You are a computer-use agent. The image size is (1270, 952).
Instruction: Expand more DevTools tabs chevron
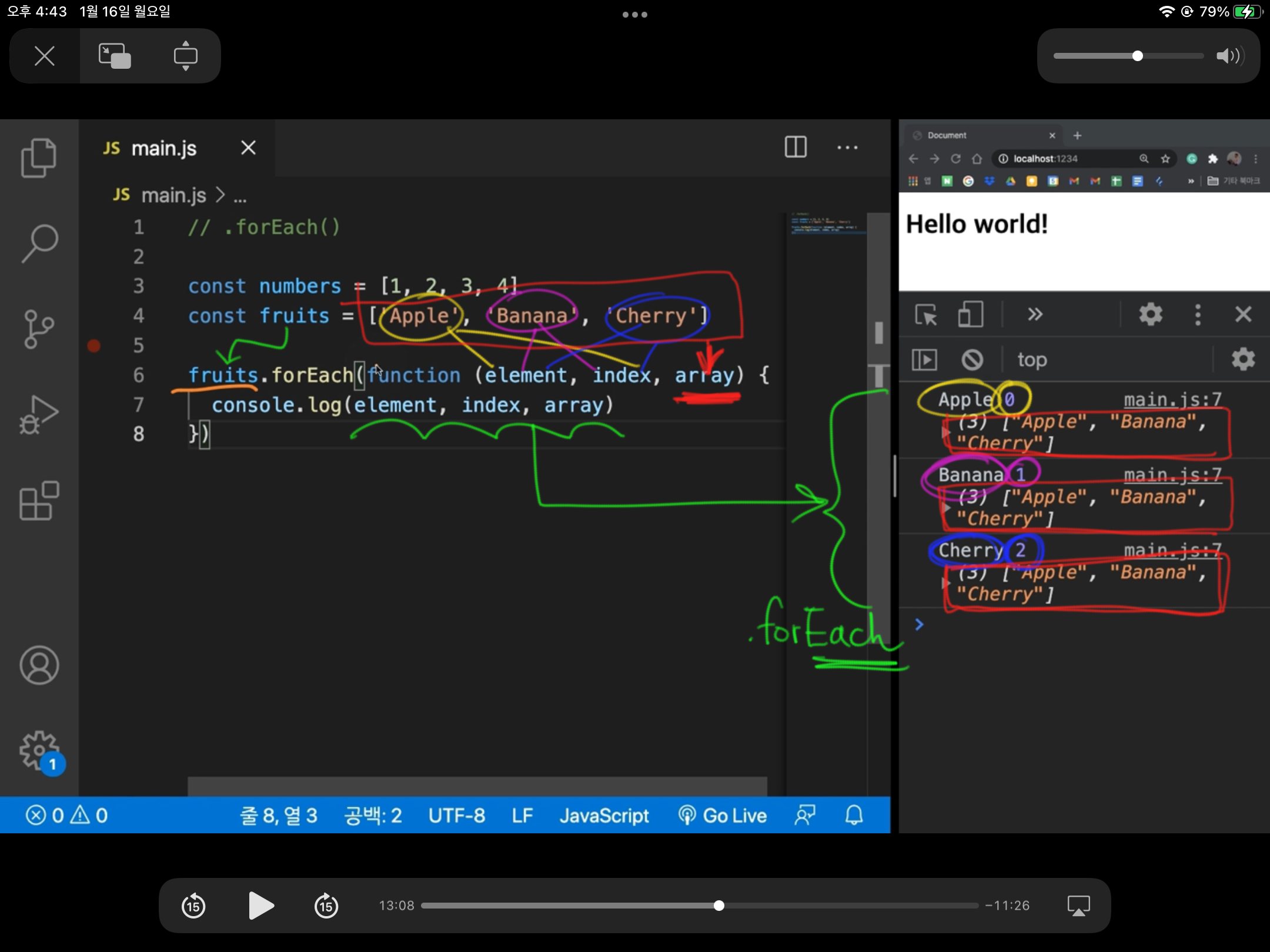click(1035, 314)
